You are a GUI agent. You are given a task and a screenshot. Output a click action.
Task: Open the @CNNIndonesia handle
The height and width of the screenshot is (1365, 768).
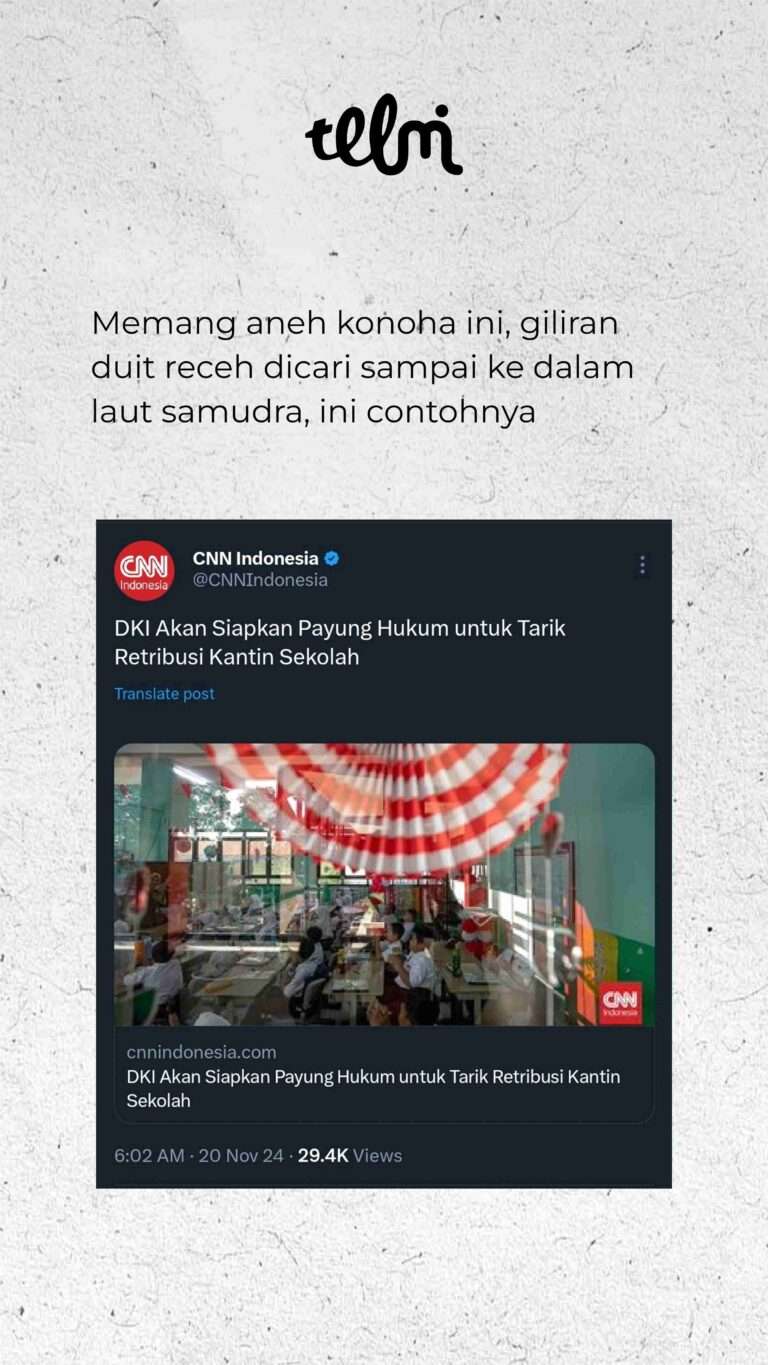click(260, 580)
